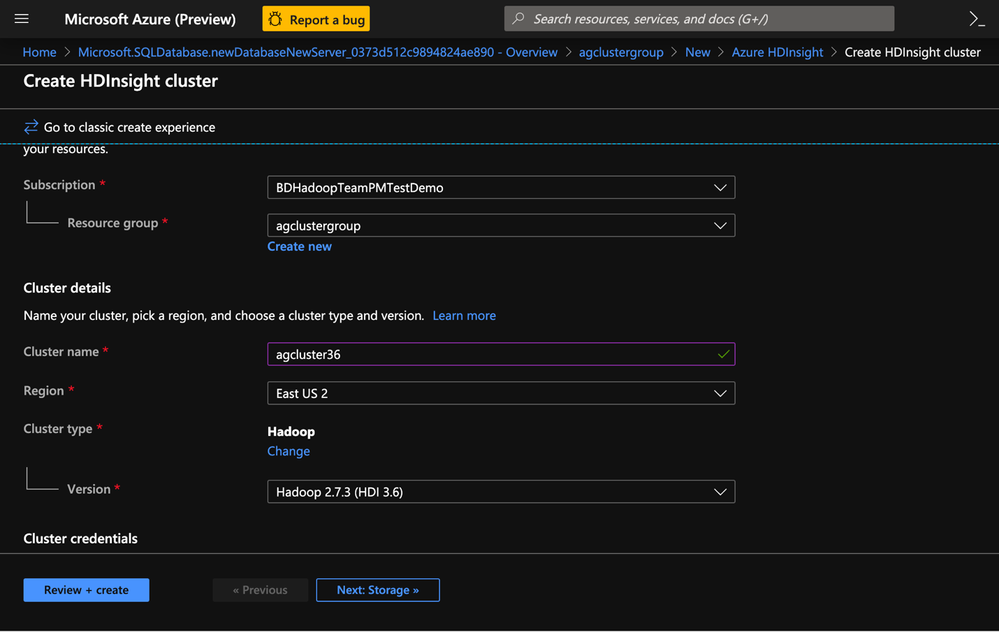This screenshot has height=632, width=999.
Task: Open the SQLDatabase deployment Overview breadcrumb
Action: pyautogui.click(x=318, y=52)
